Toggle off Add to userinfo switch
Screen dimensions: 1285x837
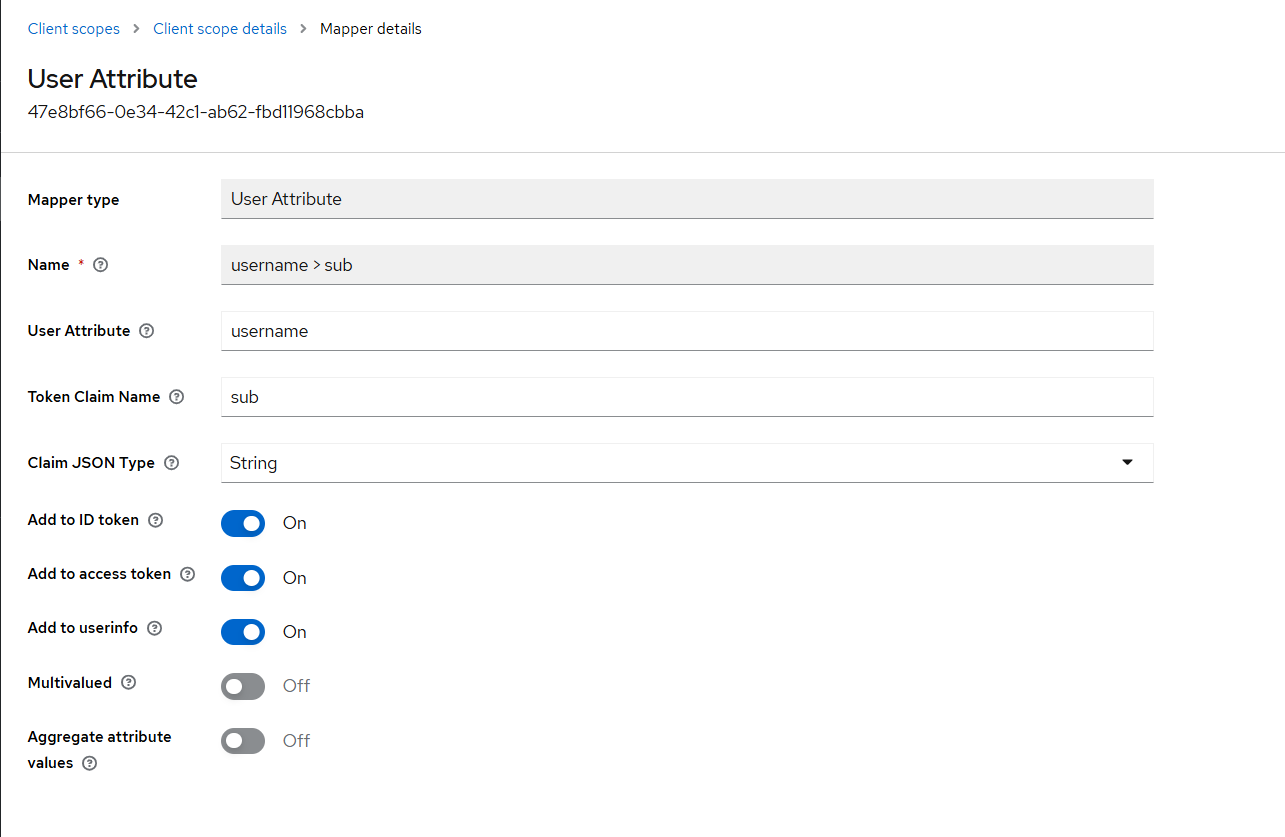pos(243,632)
